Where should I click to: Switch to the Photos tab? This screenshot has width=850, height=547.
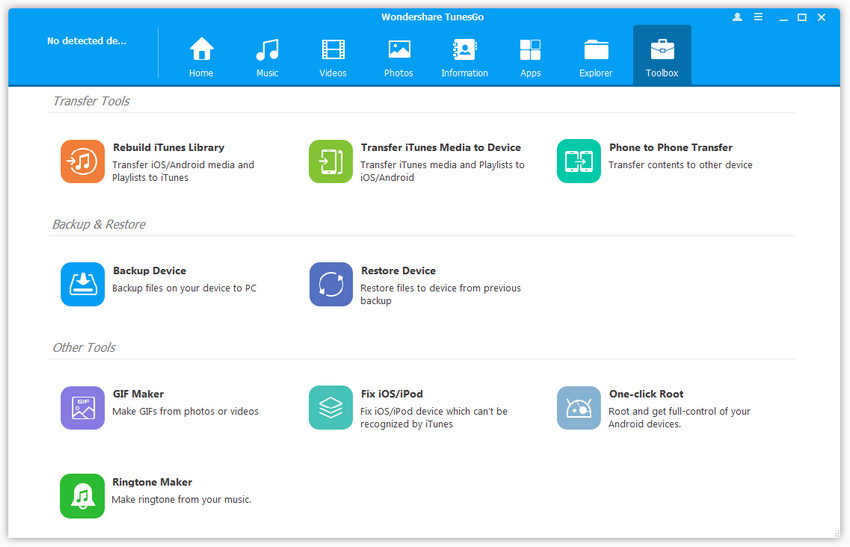pos(399,56)
